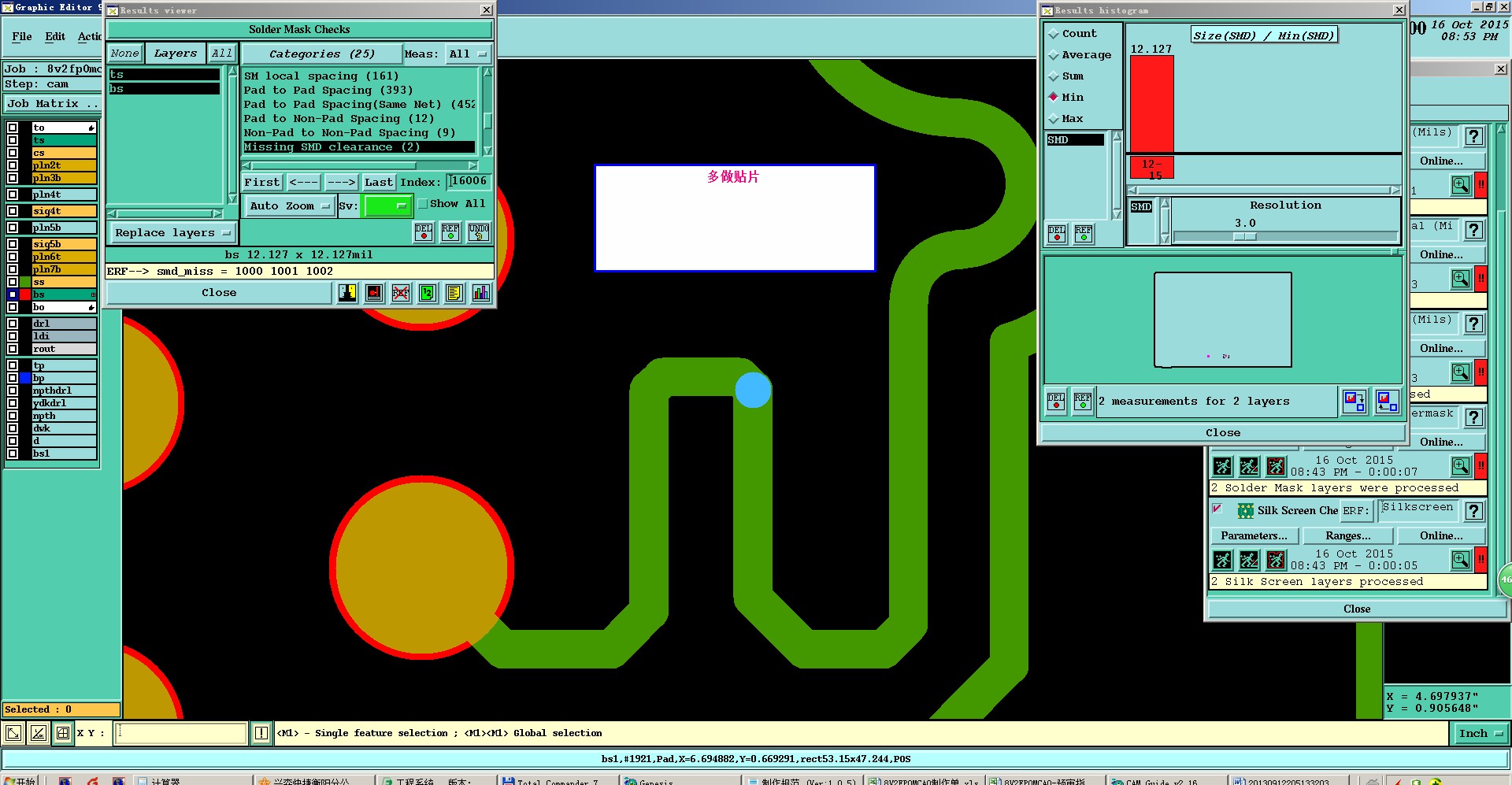The width and height of the screenshot is (1512, 785).
Task: Select Categories (25) tab
Action: (321, 54)
